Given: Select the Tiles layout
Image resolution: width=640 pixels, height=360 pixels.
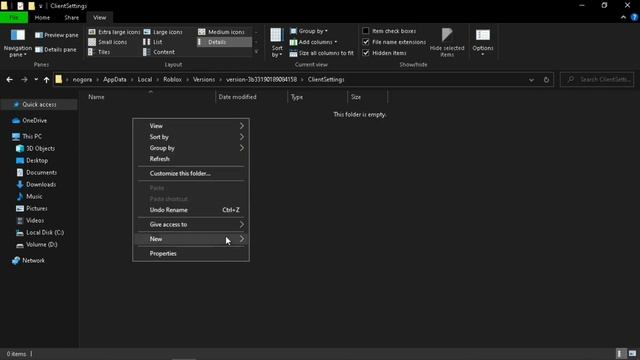Looking at the screenshot, I should click(99, 52).
